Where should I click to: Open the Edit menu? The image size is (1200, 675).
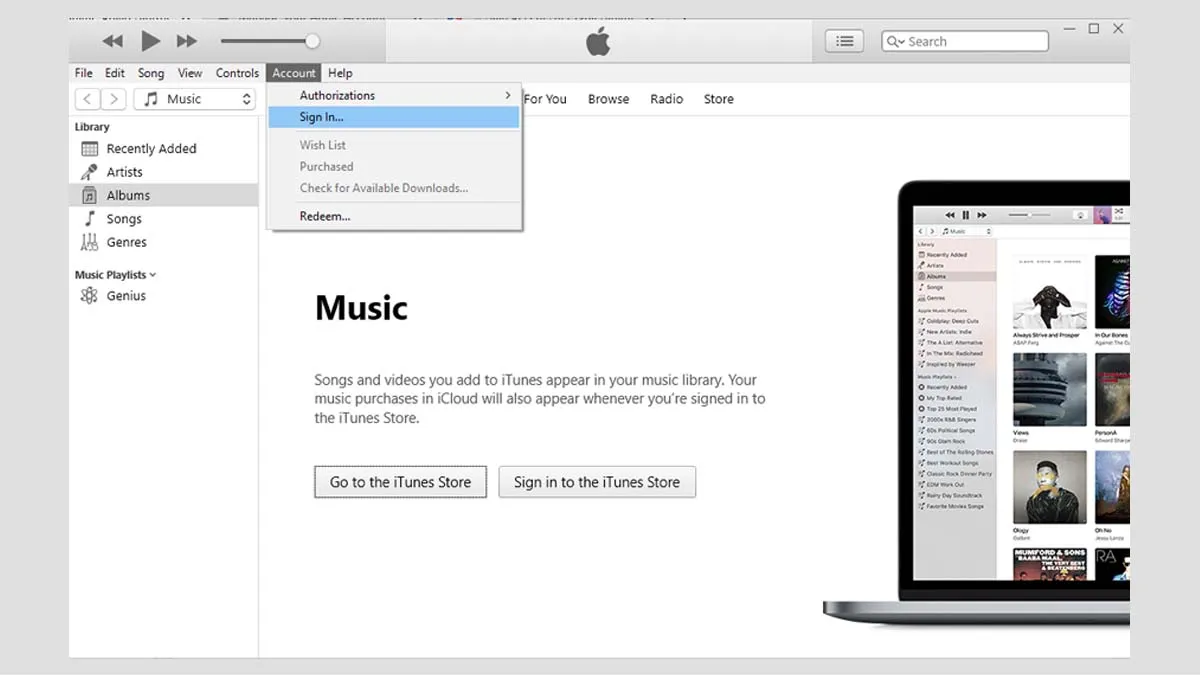(x=115, y=73)
